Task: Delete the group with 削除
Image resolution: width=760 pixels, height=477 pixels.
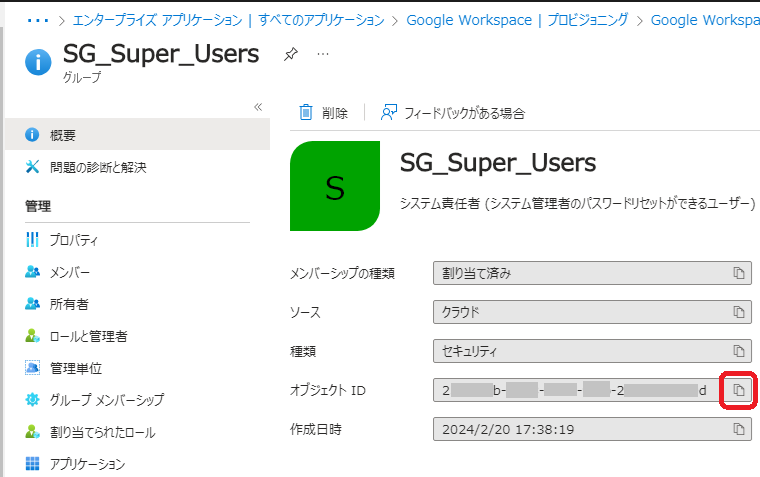Action: pyautogui.click(x=323, y=113)
